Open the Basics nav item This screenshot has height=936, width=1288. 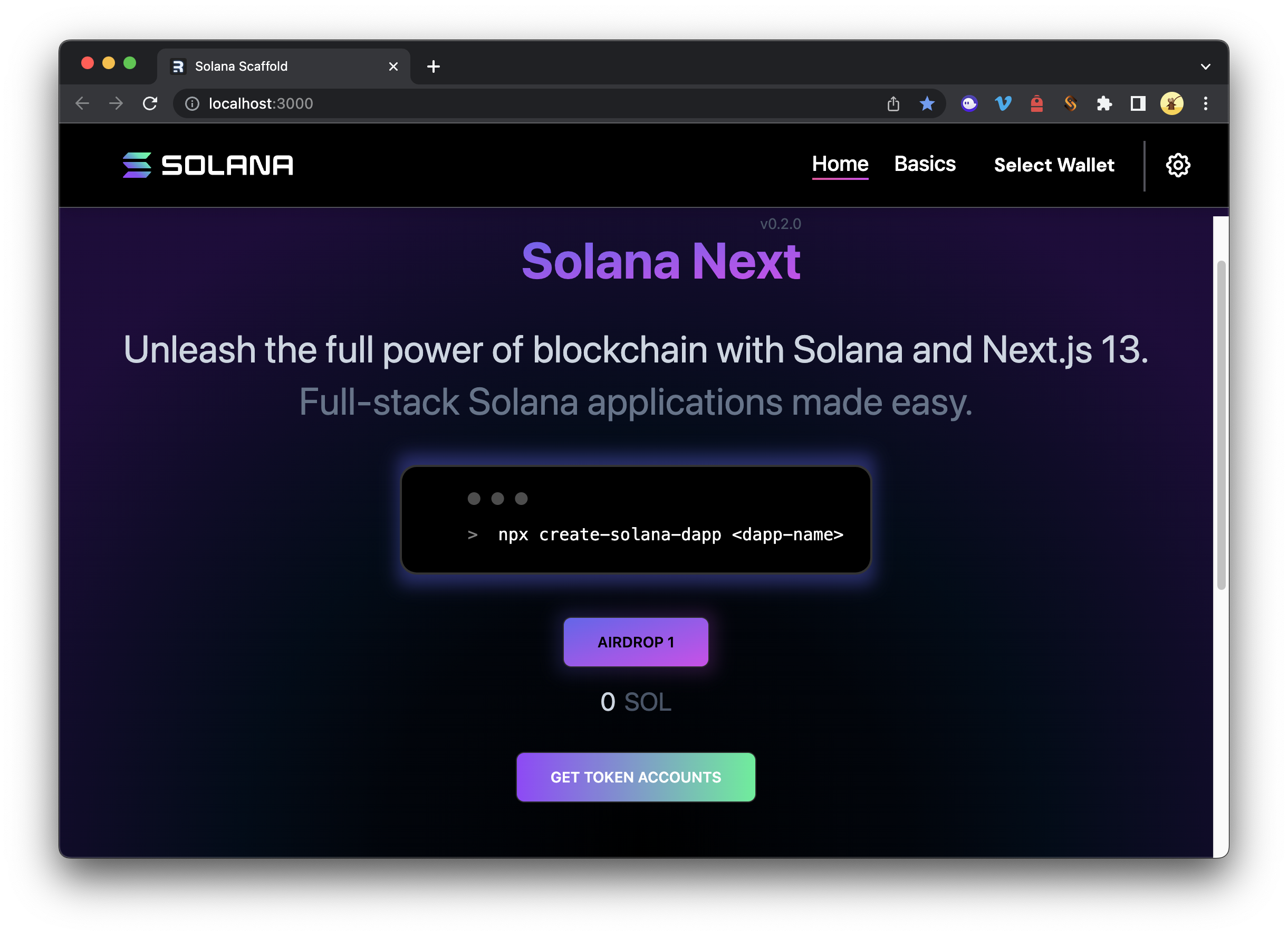tap(925, 164)
